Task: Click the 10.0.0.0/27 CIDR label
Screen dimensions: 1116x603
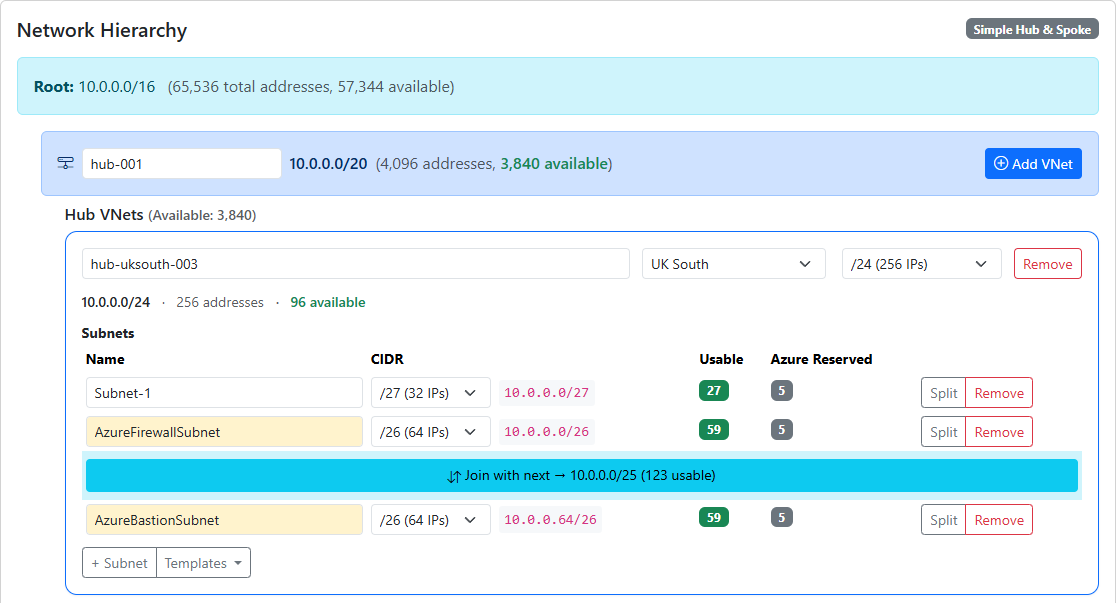Action: (546, 392)
